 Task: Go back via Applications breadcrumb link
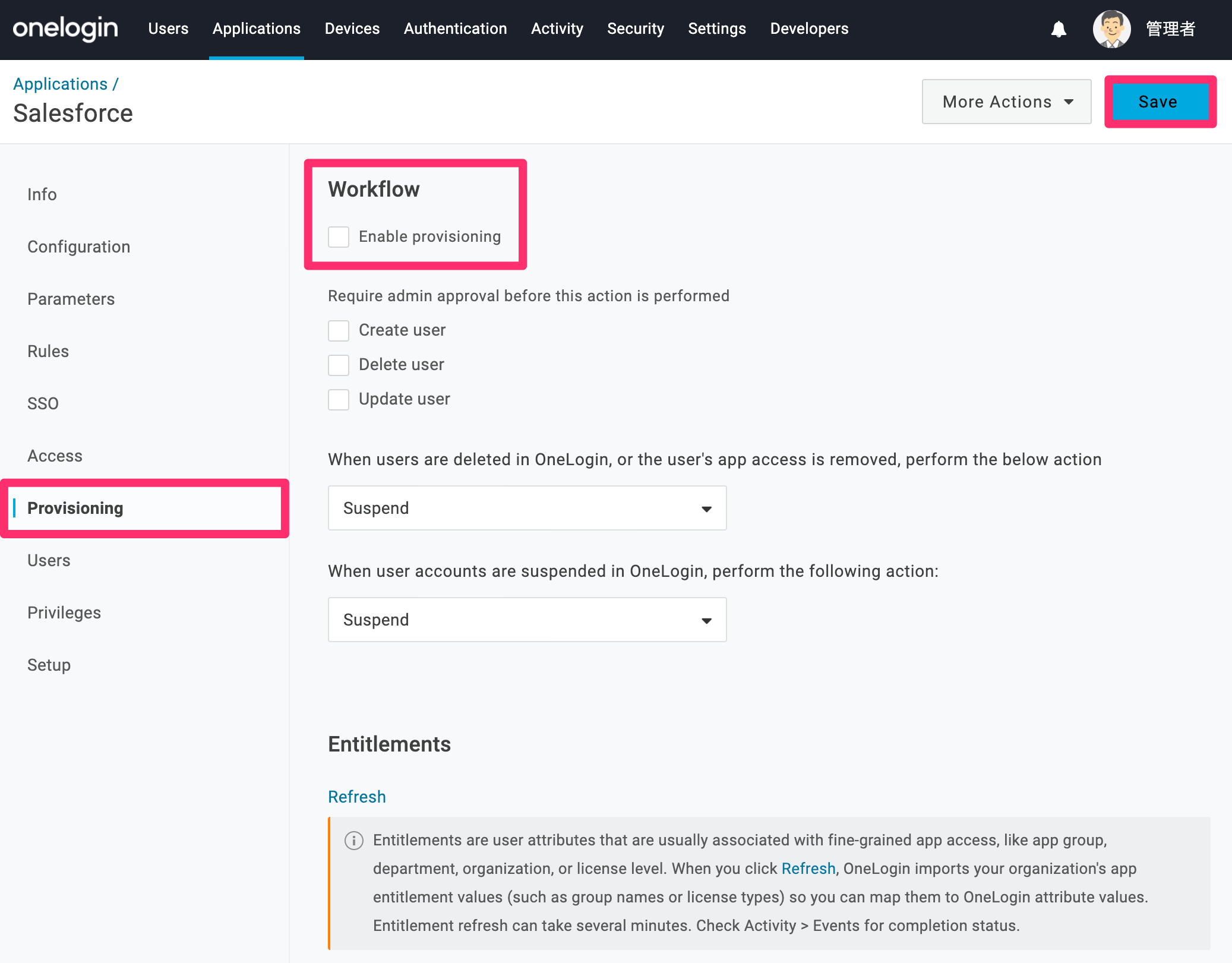coord(60,84)
